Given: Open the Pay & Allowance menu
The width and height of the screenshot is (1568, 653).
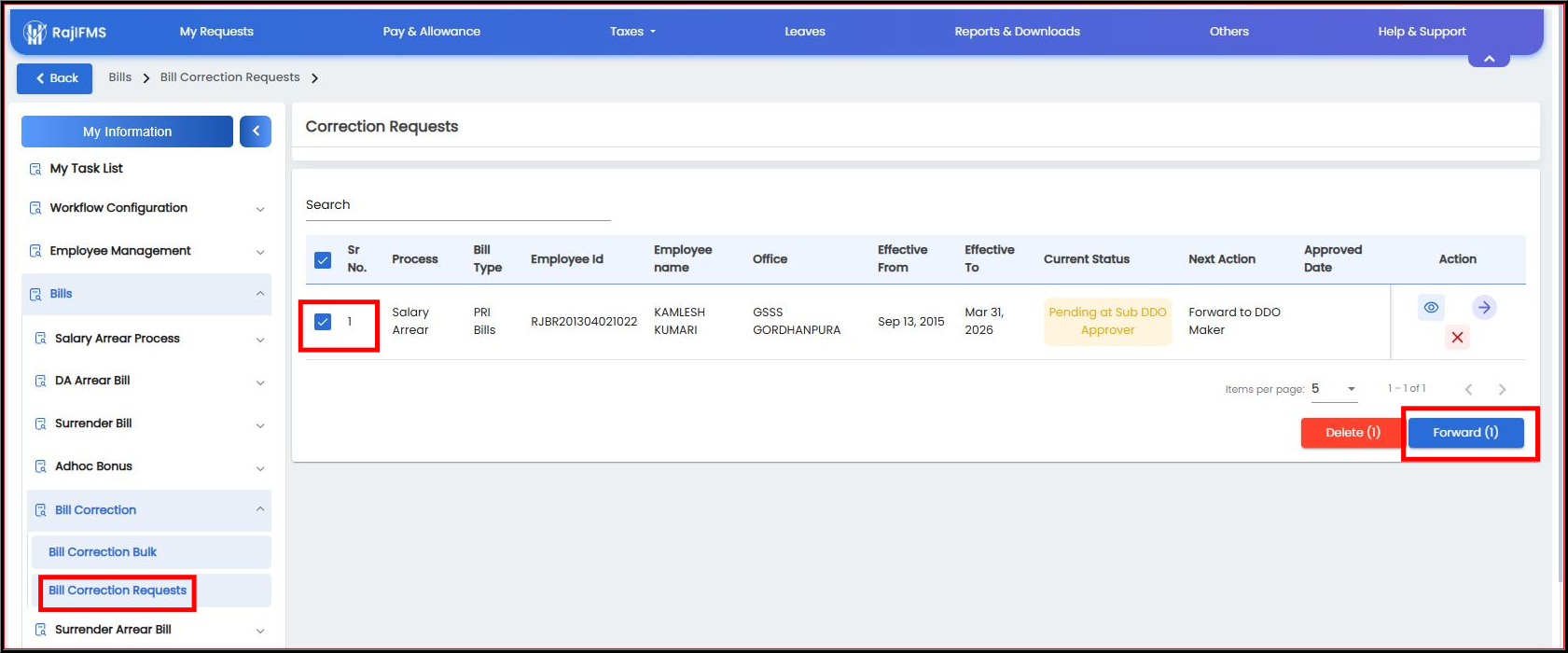Looking at the screenshot, I should tap(432, 32).
